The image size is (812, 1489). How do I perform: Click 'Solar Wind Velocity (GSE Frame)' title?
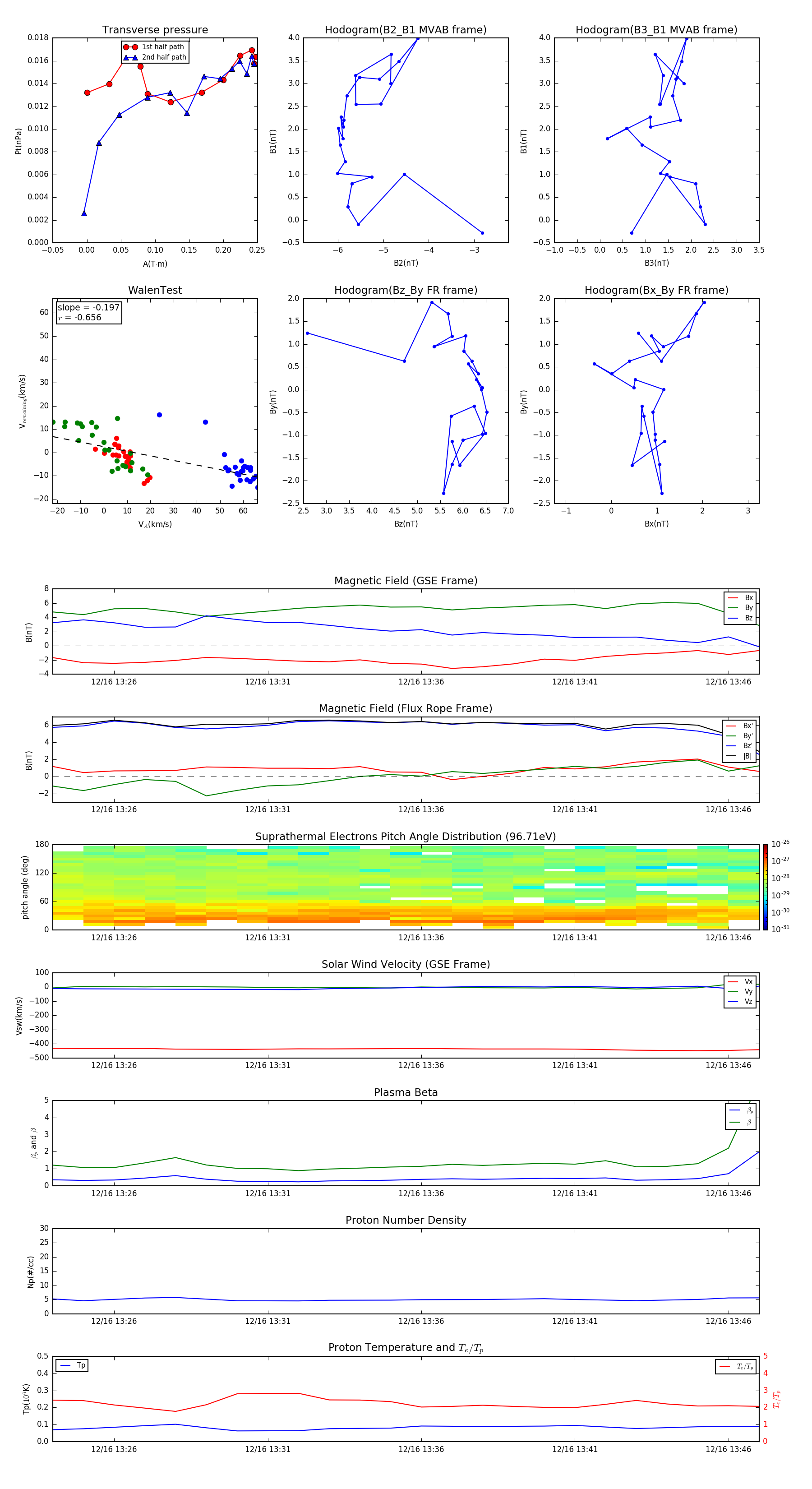tap(406, 964)
